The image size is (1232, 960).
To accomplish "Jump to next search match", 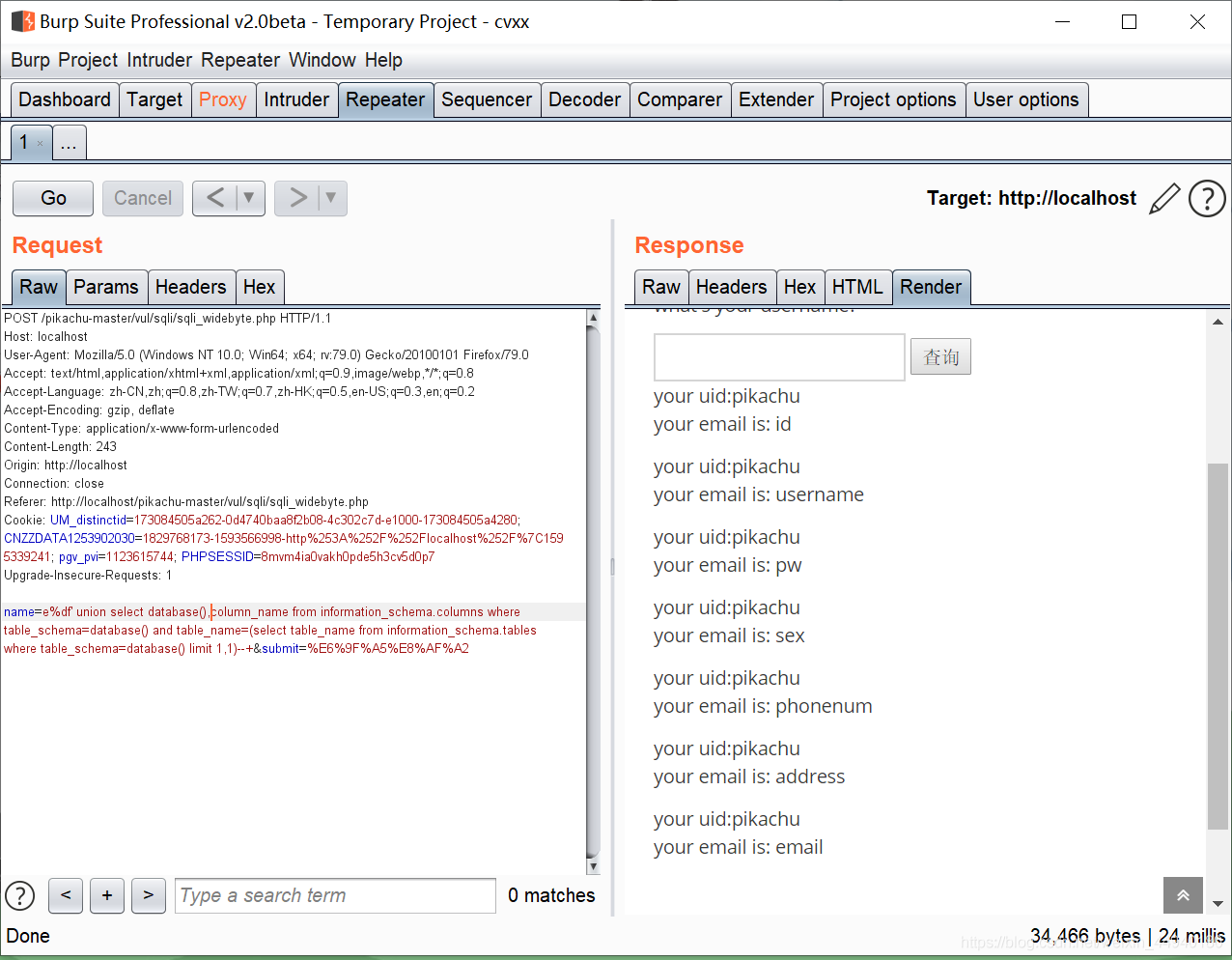I will (x=149, y=895).
